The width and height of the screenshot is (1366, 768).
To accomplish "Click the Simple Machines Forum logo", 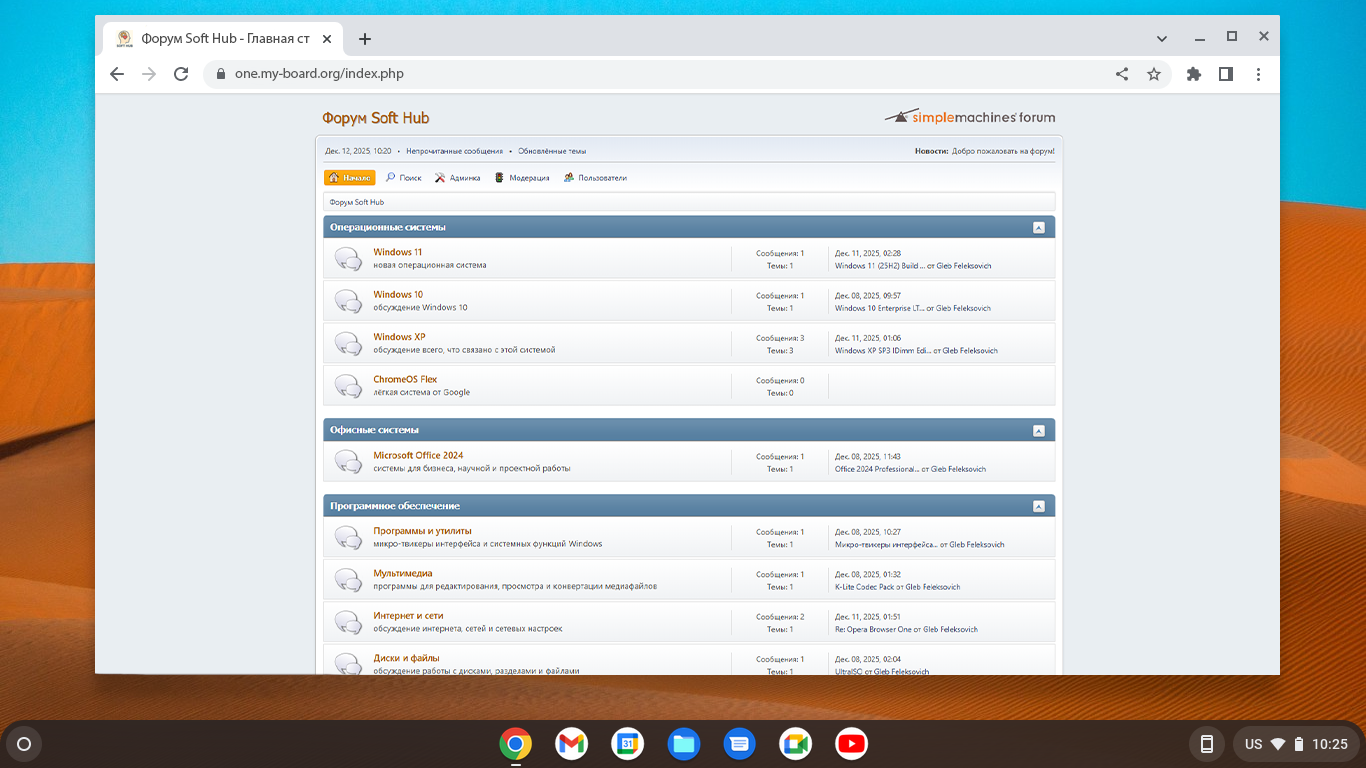I will coord(969,116).
